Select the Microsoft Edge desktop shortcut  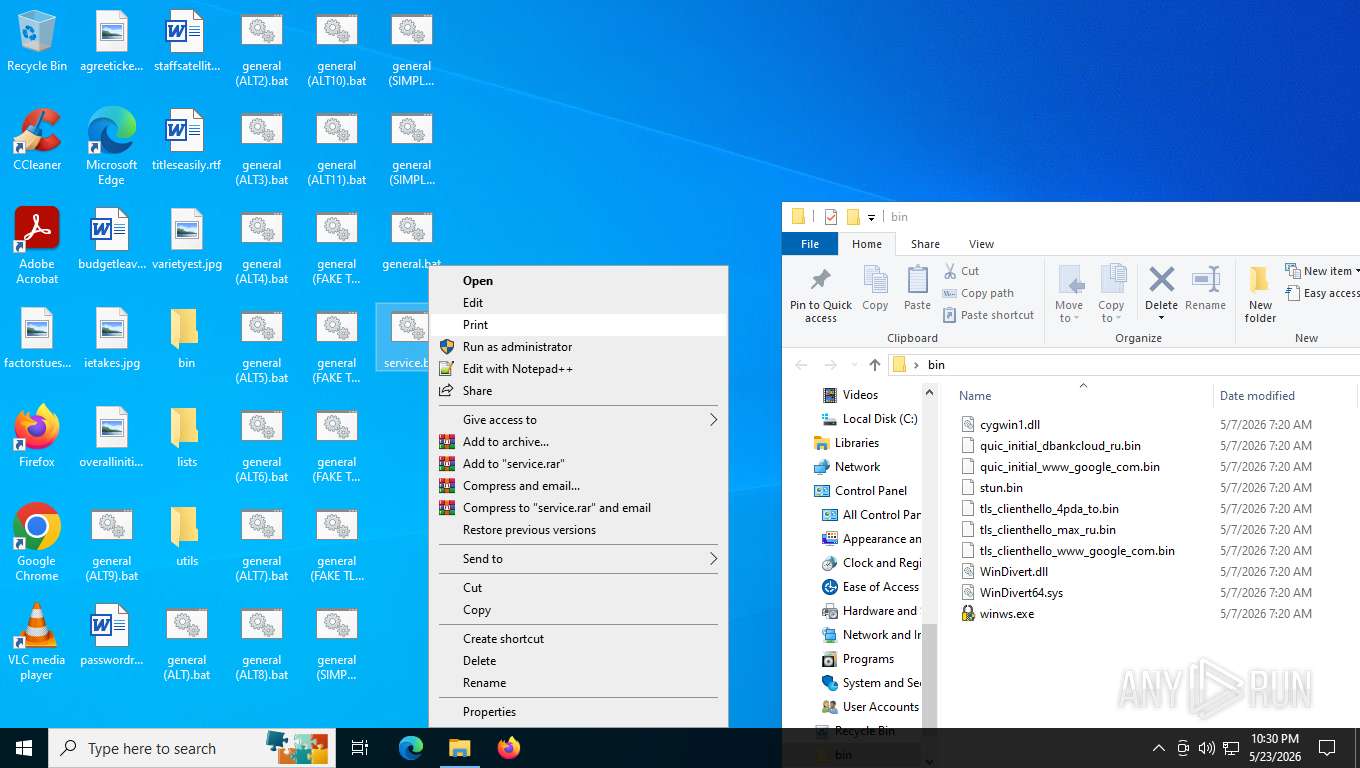tap(111, 147)
